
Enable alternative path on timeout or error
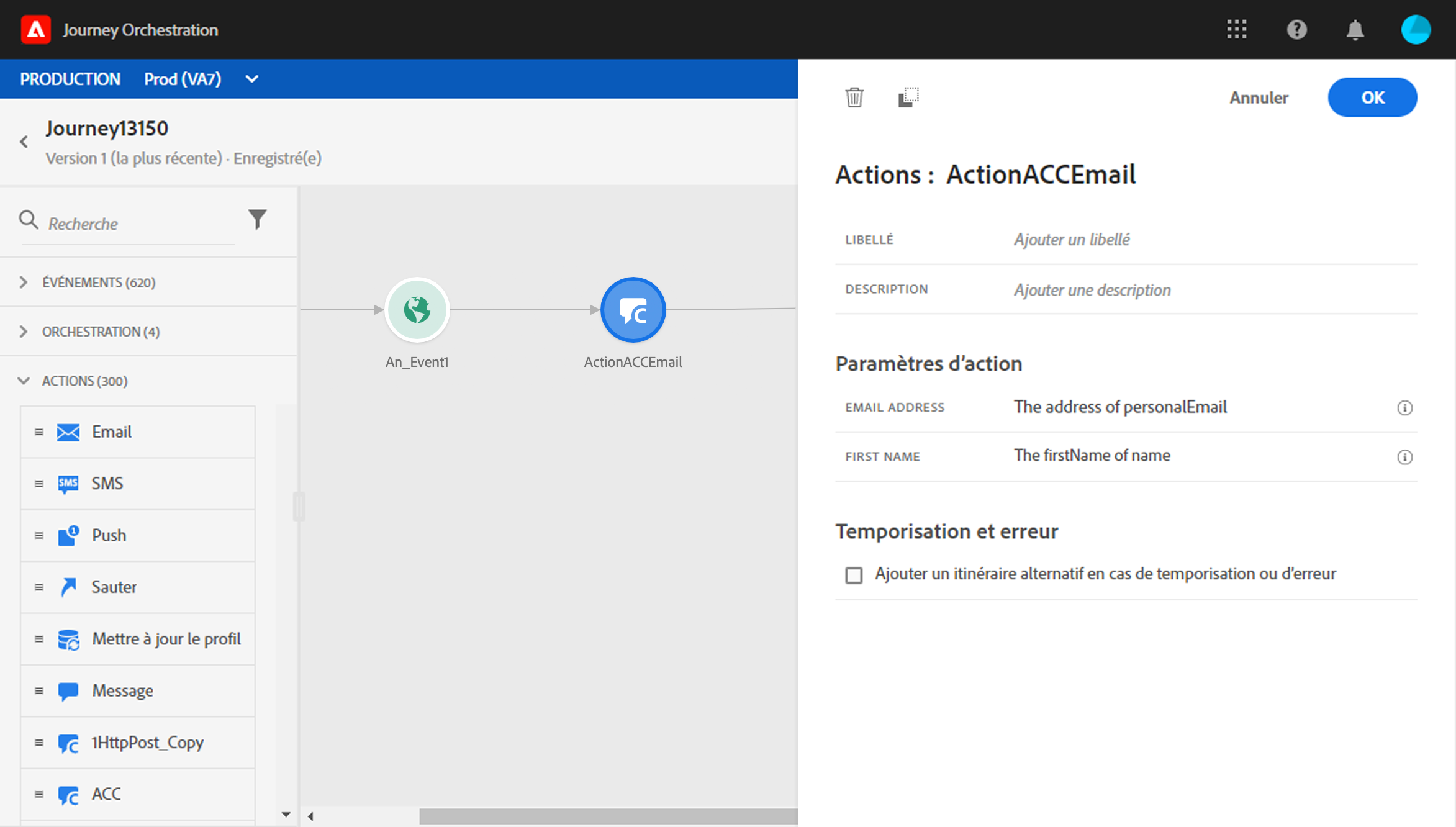click(x=854, y=575)
